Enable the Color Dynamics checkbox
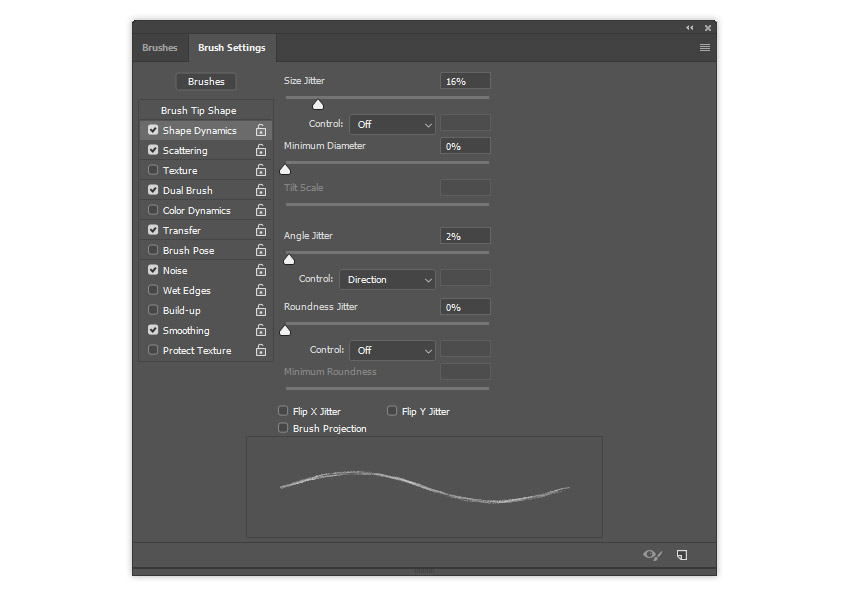The width and height of the screenshot is (850, 596). coord(153,210)
